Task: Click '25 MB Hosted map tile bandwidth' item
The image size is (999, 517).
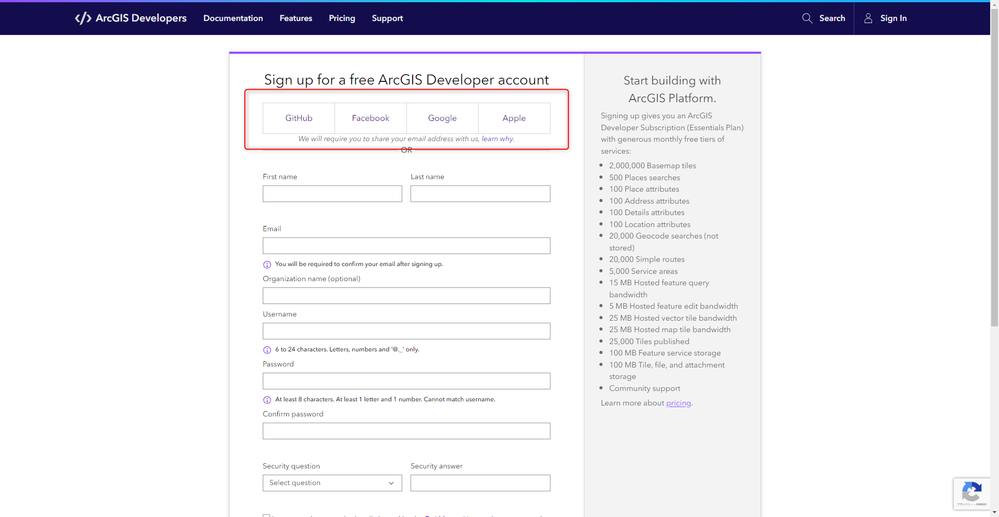Action: tap(670, 330)
